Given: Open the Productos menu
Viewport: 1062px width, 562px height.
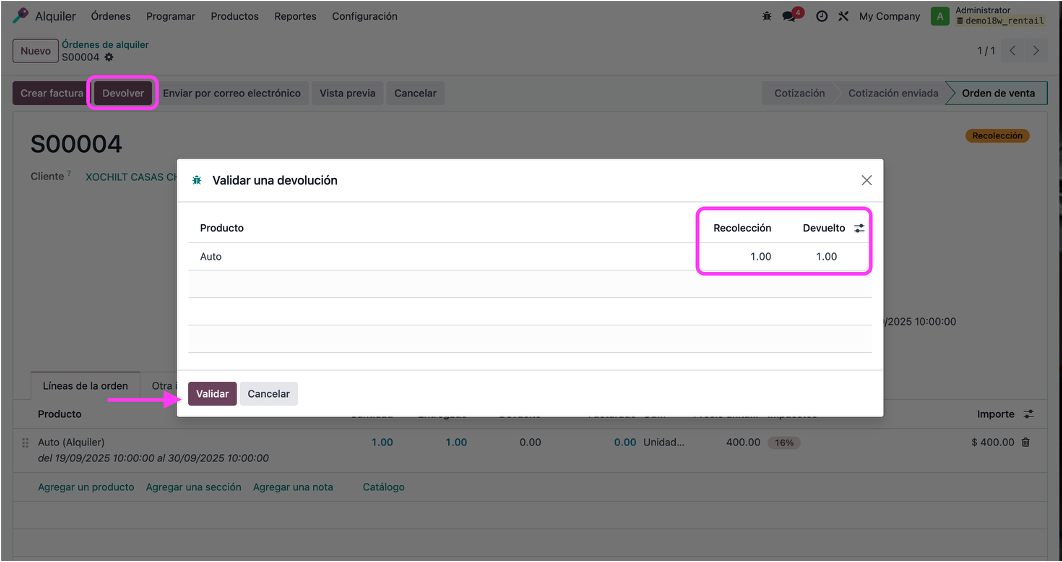Looking at the screenshot, I should coord(234,16).
